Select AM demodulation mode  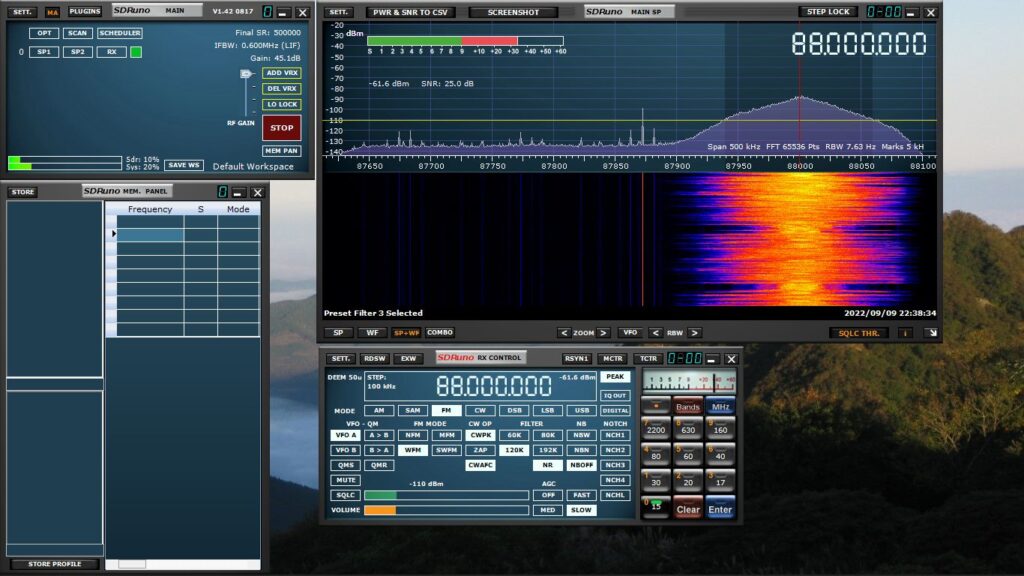click(x=379, y=411)
